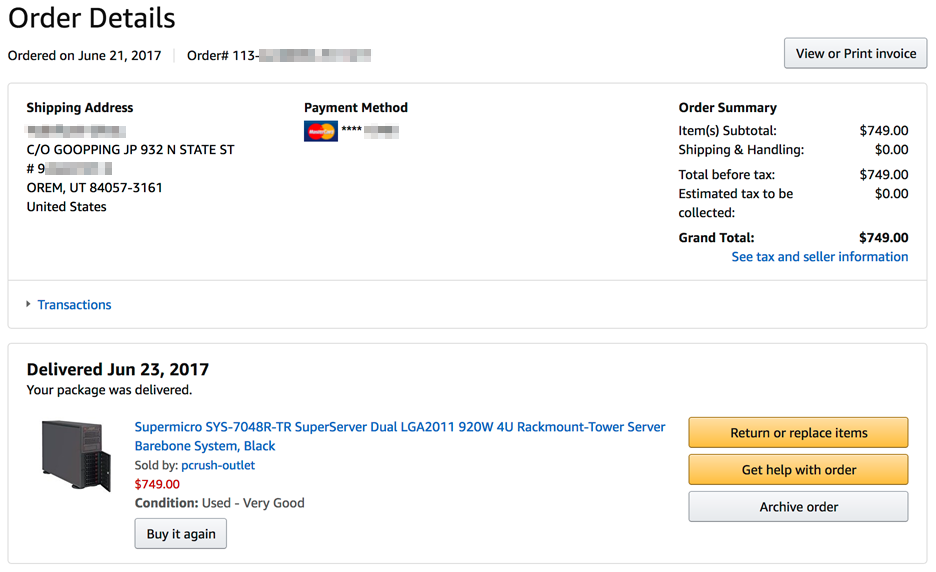Click the Order Summary heading

coord(727,108)
